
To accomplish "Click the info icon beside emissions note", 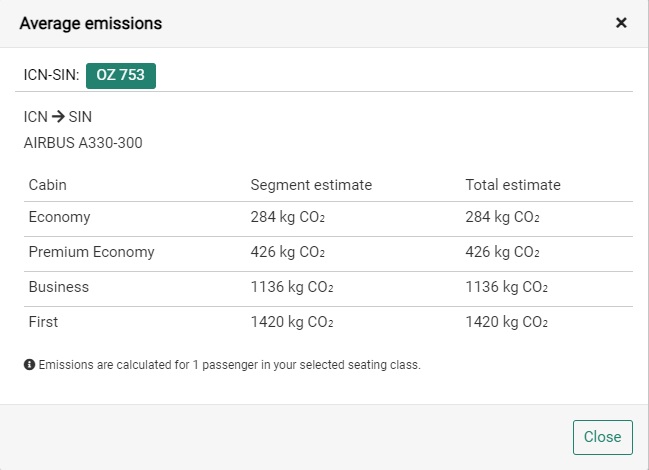I will point(29,365).
